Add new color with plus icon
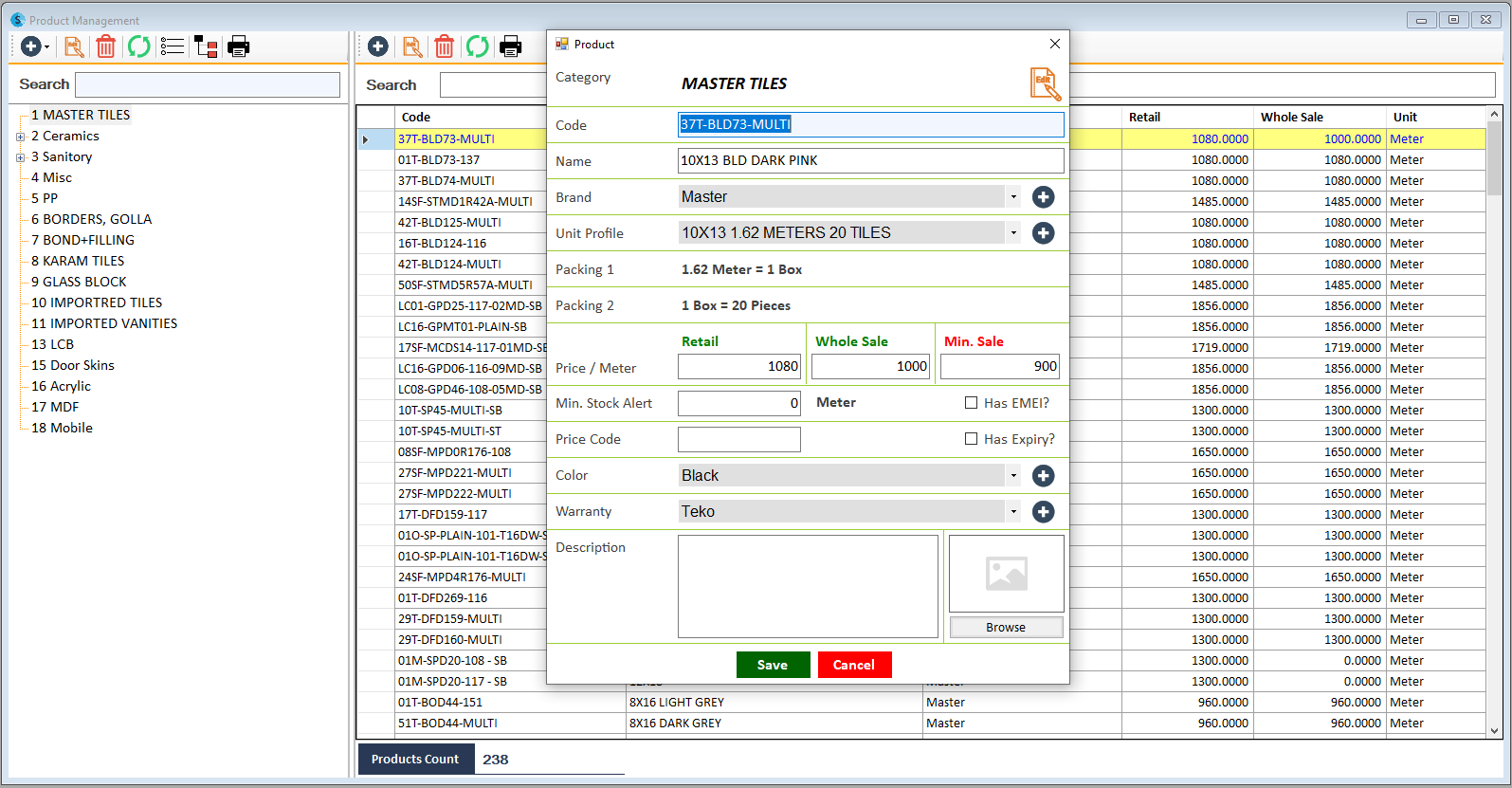Viewport: 1512px width, 788px height. click(1044, 476)
